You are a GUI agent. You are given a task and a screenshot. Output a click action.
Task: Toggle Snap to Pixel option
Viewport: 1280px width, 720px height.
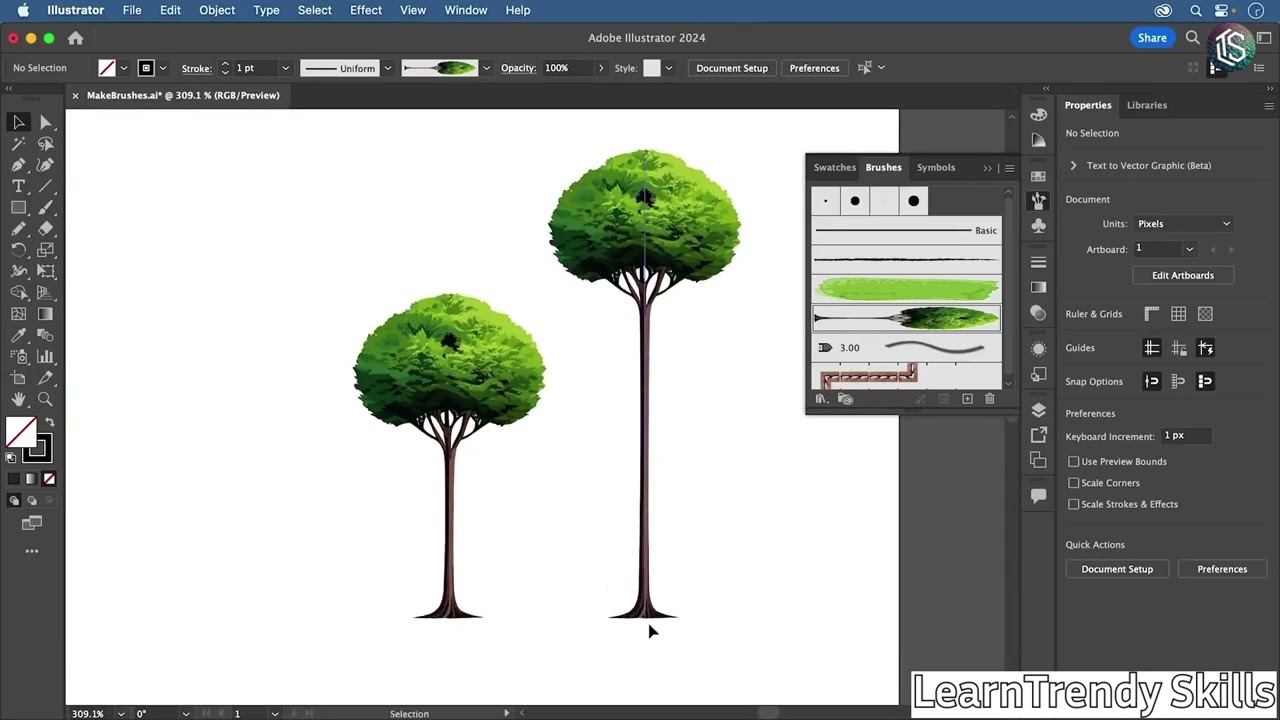point(1205,381)
